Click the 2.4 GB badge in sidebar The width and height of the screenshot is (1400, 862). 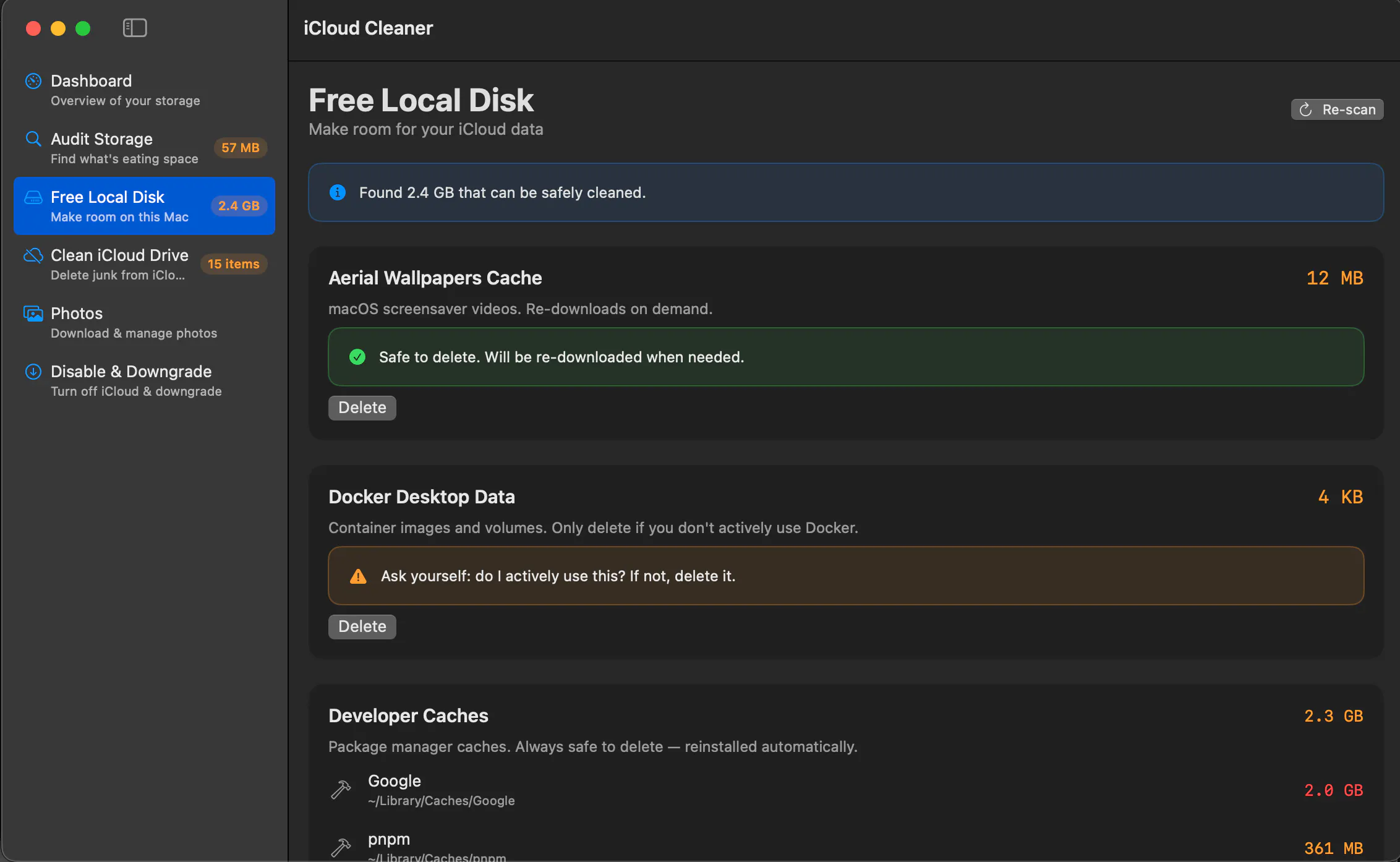[x=239, y=206]
